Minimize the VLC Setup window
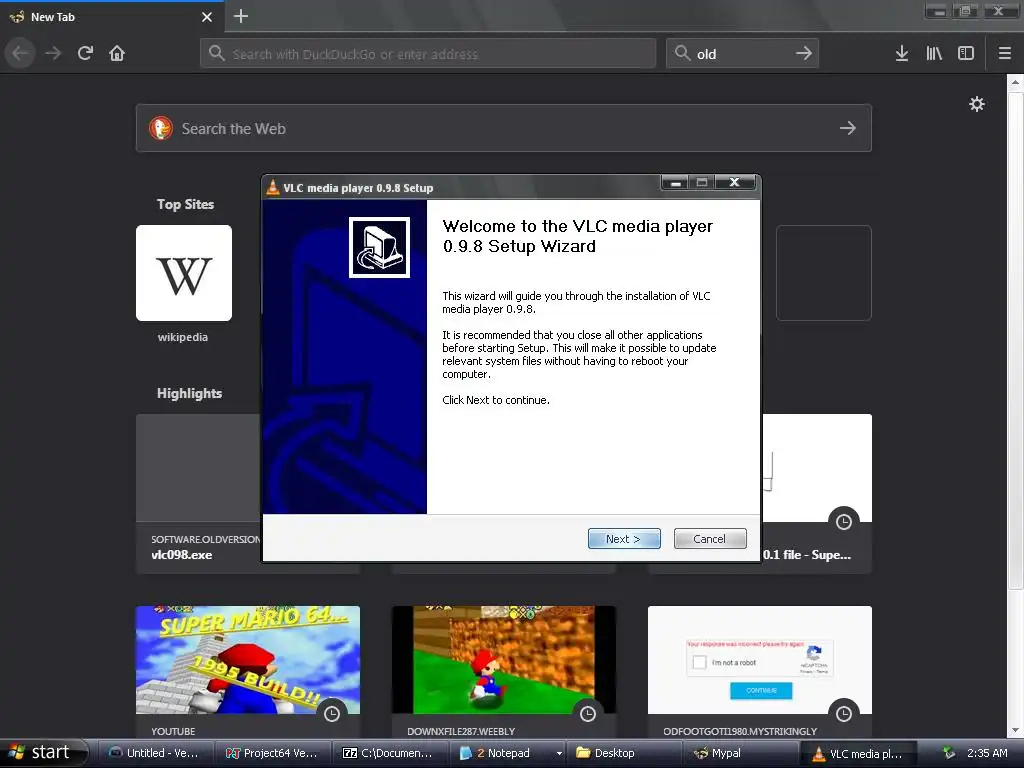1024x768 pixels. (676, 182)
